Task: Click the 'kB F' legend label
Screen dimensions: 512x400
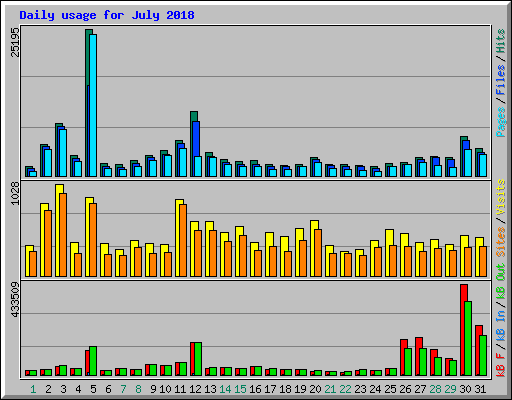Action: (x=501, y=365)
